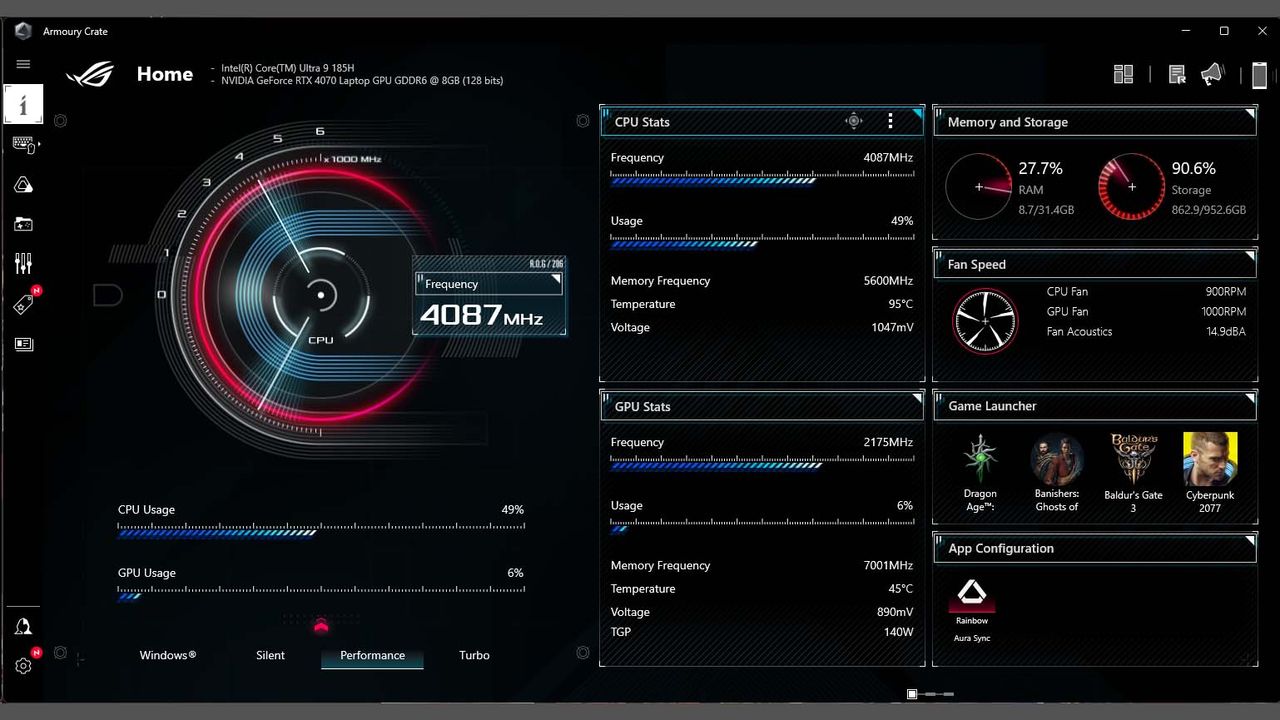
Task: Click the GPU Usage progress bar
Action: [321, 595]
